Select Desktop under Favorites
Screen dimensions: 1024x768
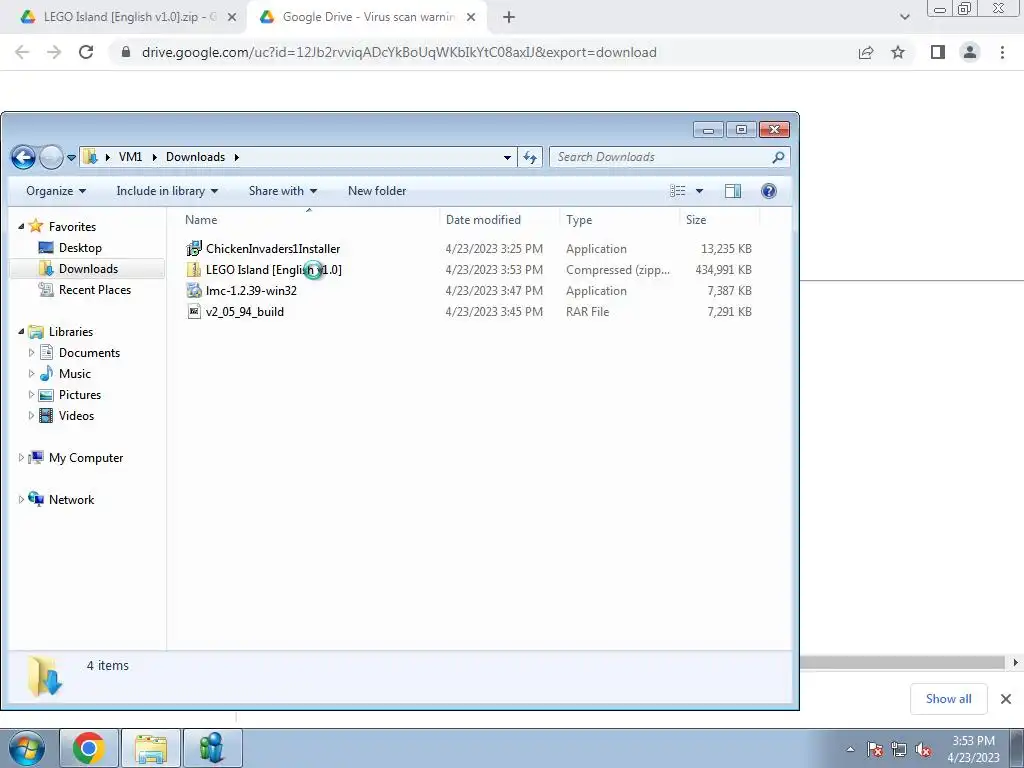pos(80,248)
